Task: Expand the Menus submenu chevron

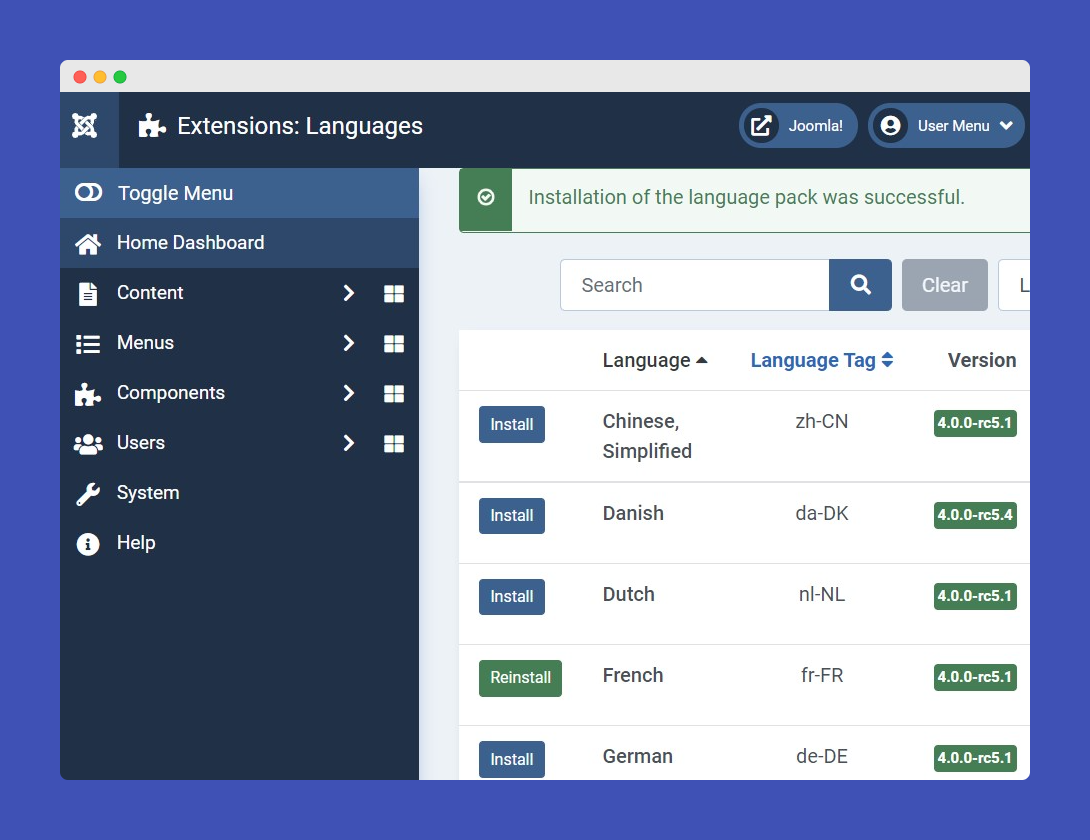Action: tap(349, 344)
